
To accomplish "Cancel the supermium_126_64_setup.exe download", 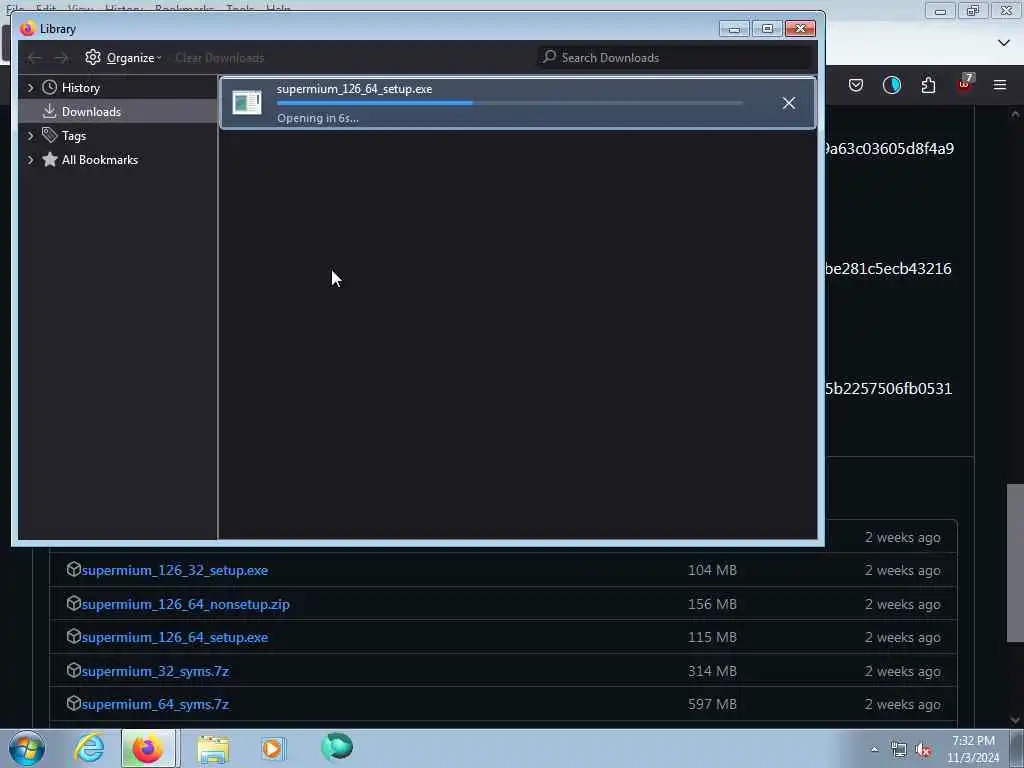I will point(788,103).
